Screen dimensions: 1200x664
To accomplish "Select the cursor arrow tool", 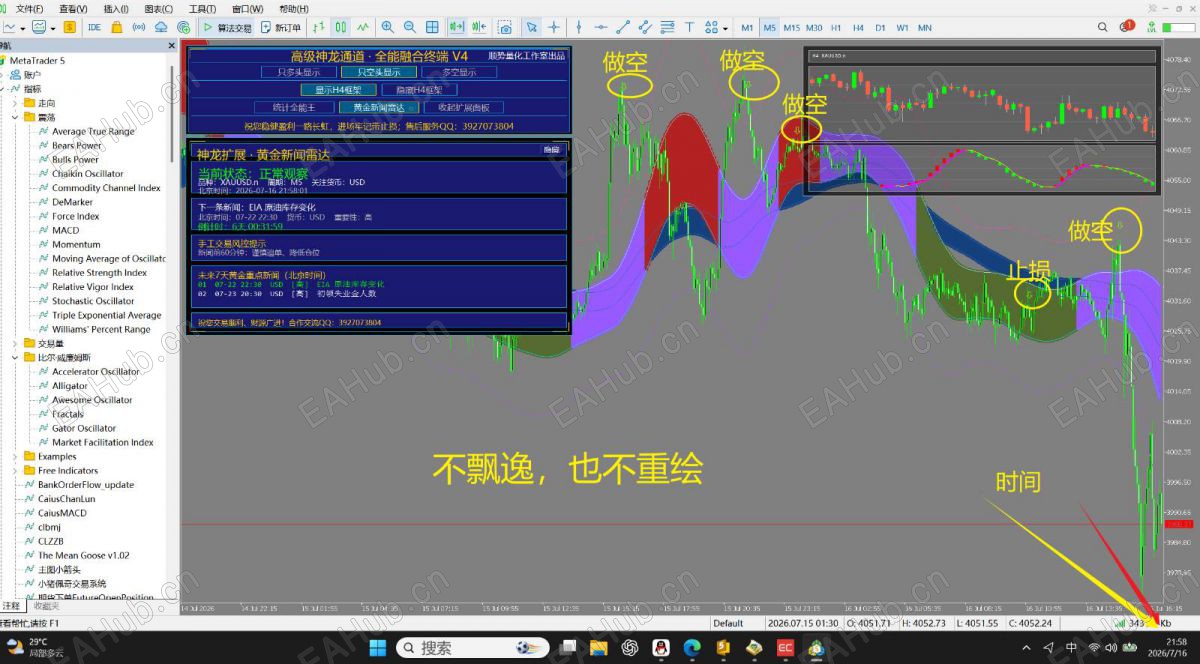I will point(532,27).
